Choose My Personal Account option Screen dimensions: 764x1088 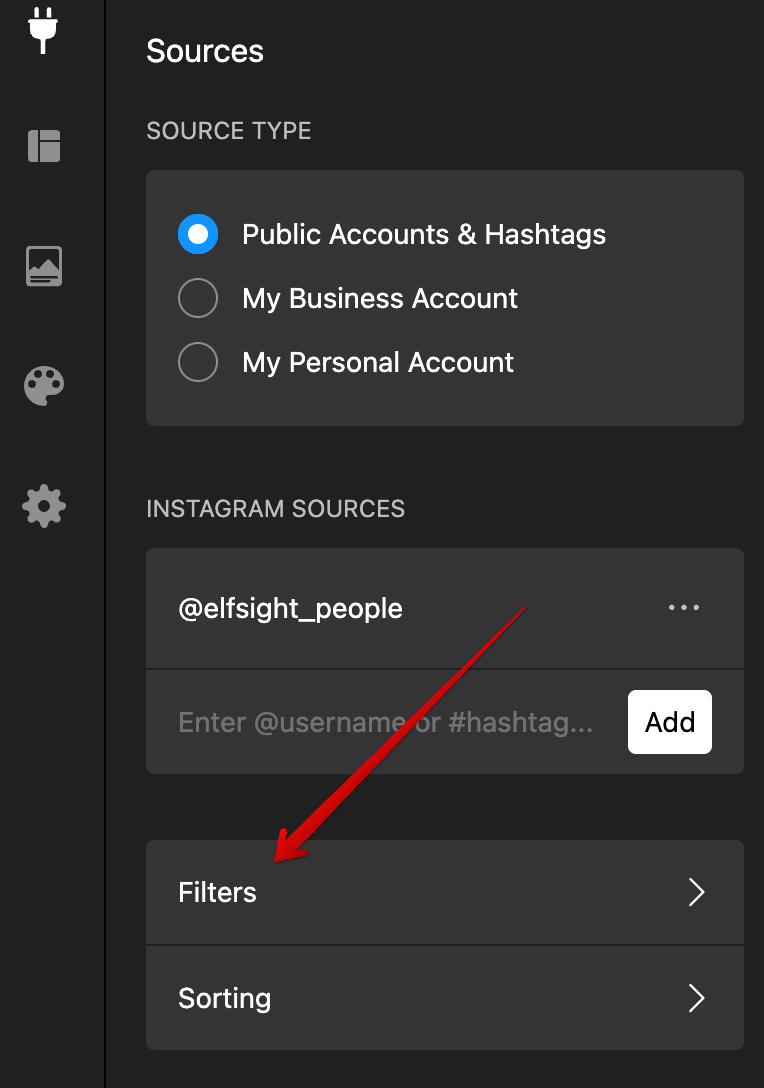point(198,362)
